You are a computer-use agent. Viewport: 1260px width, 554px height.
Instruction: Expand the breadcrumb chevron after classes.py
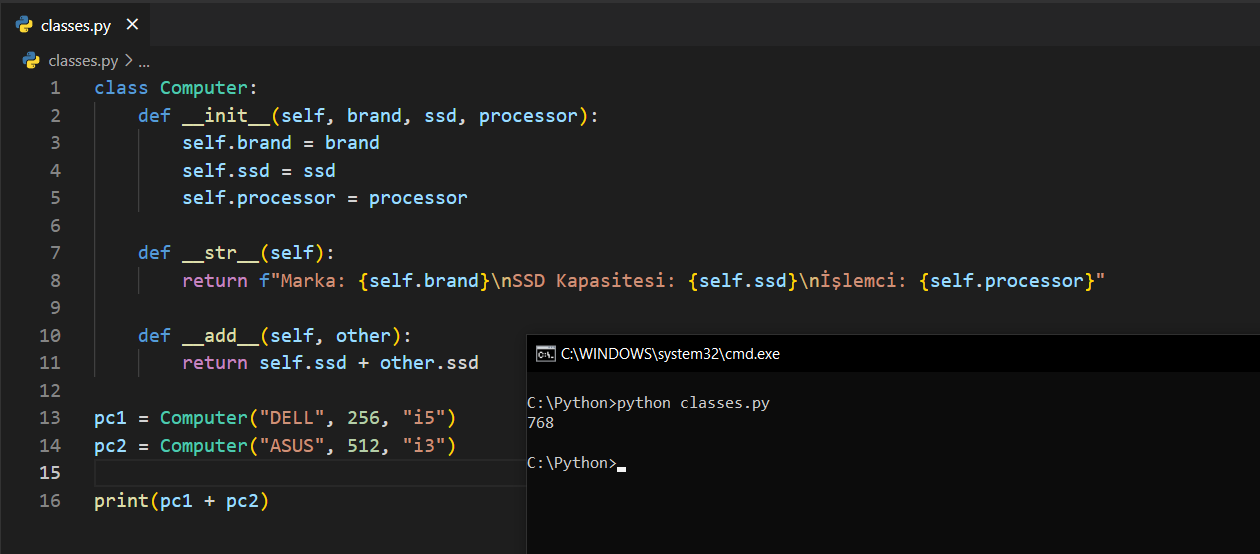click(129, 61)
